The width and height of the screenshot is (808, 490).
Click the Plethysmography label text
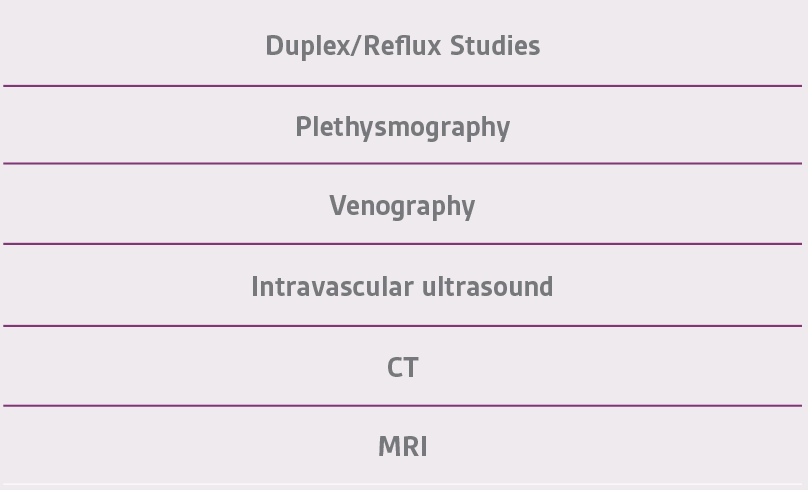402,127
